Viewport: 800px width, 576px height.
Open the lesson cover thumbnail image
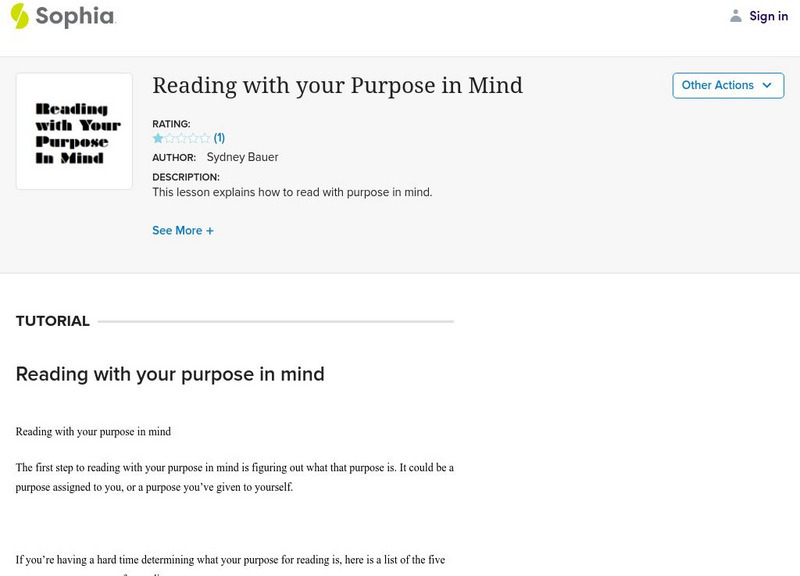(74, 131)
